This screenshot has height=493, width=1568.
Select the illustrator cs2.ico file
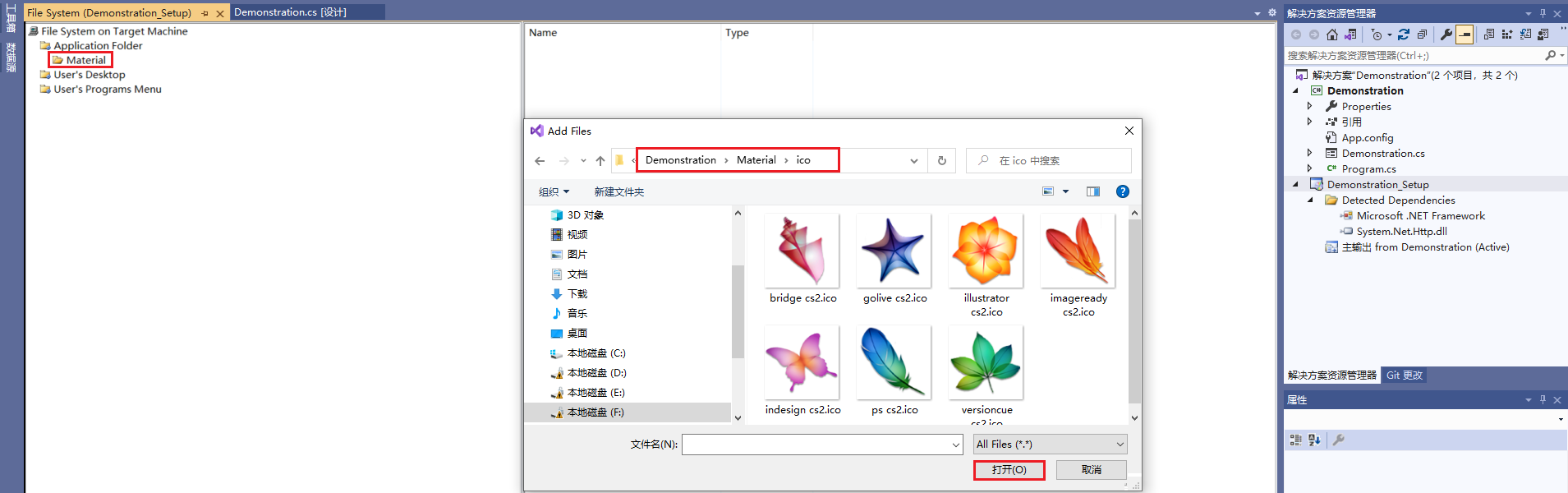(986, 266)
